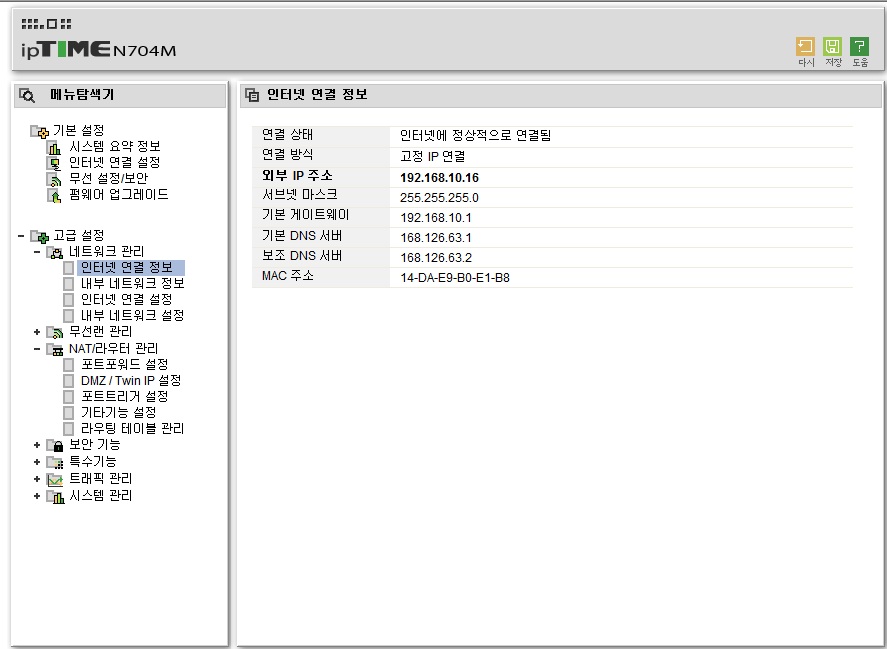This screenshot has height=649, width=887.
Task: Click the 저장 (save) icon
Action: [832, 46]
